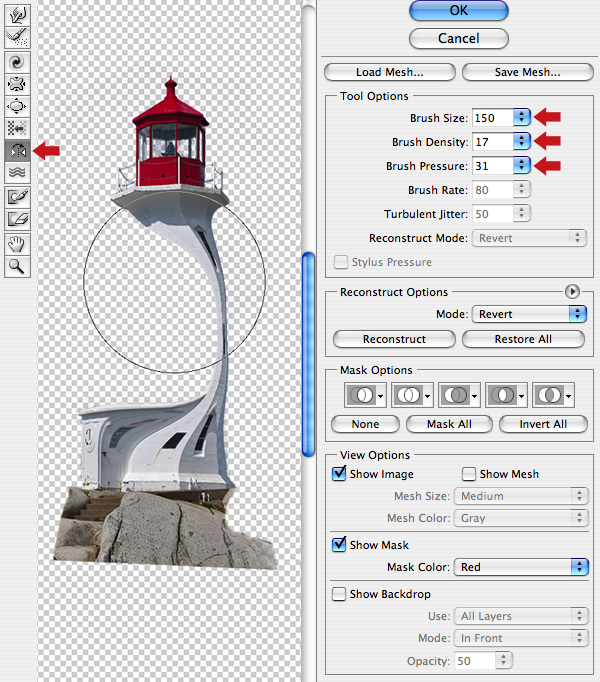Click the Add to Selection mask icon

click(412, 395)
